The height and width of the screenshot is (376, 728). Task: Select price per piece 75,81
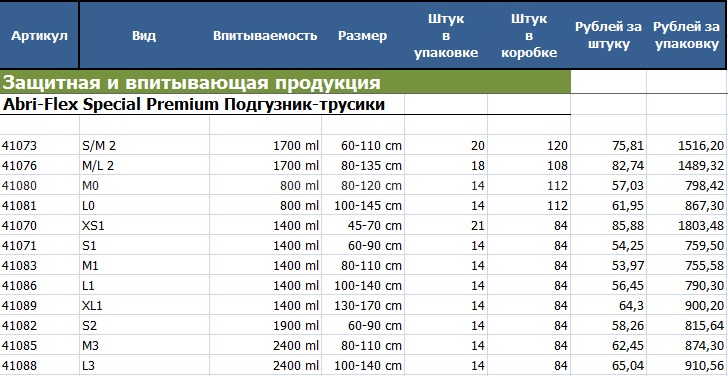[x=608, y=146]
